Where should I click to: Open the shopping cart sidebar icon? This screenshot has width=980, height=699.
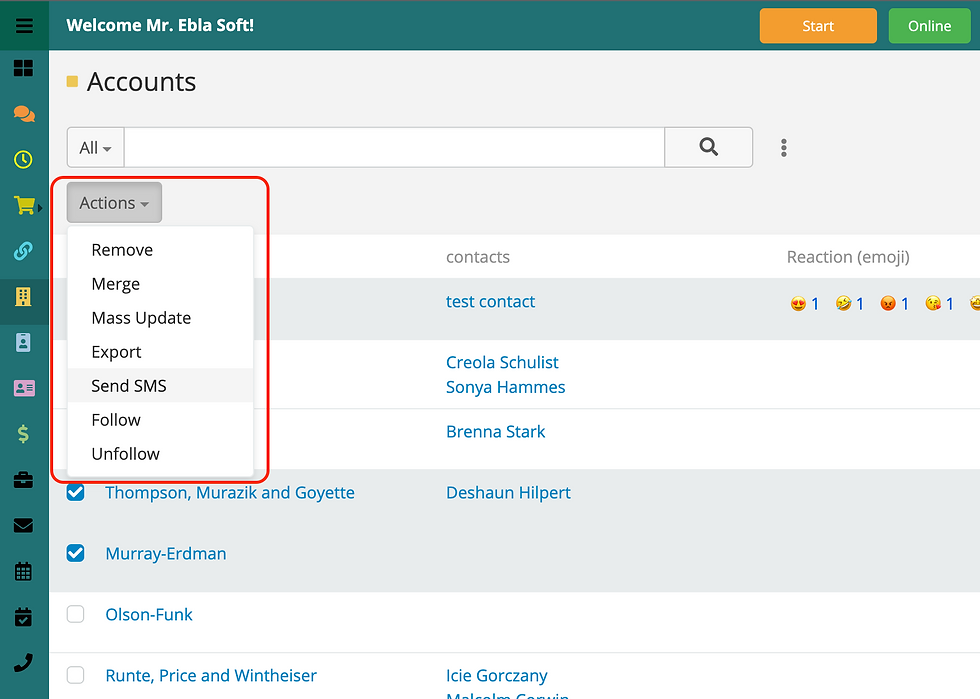point(24,205)
